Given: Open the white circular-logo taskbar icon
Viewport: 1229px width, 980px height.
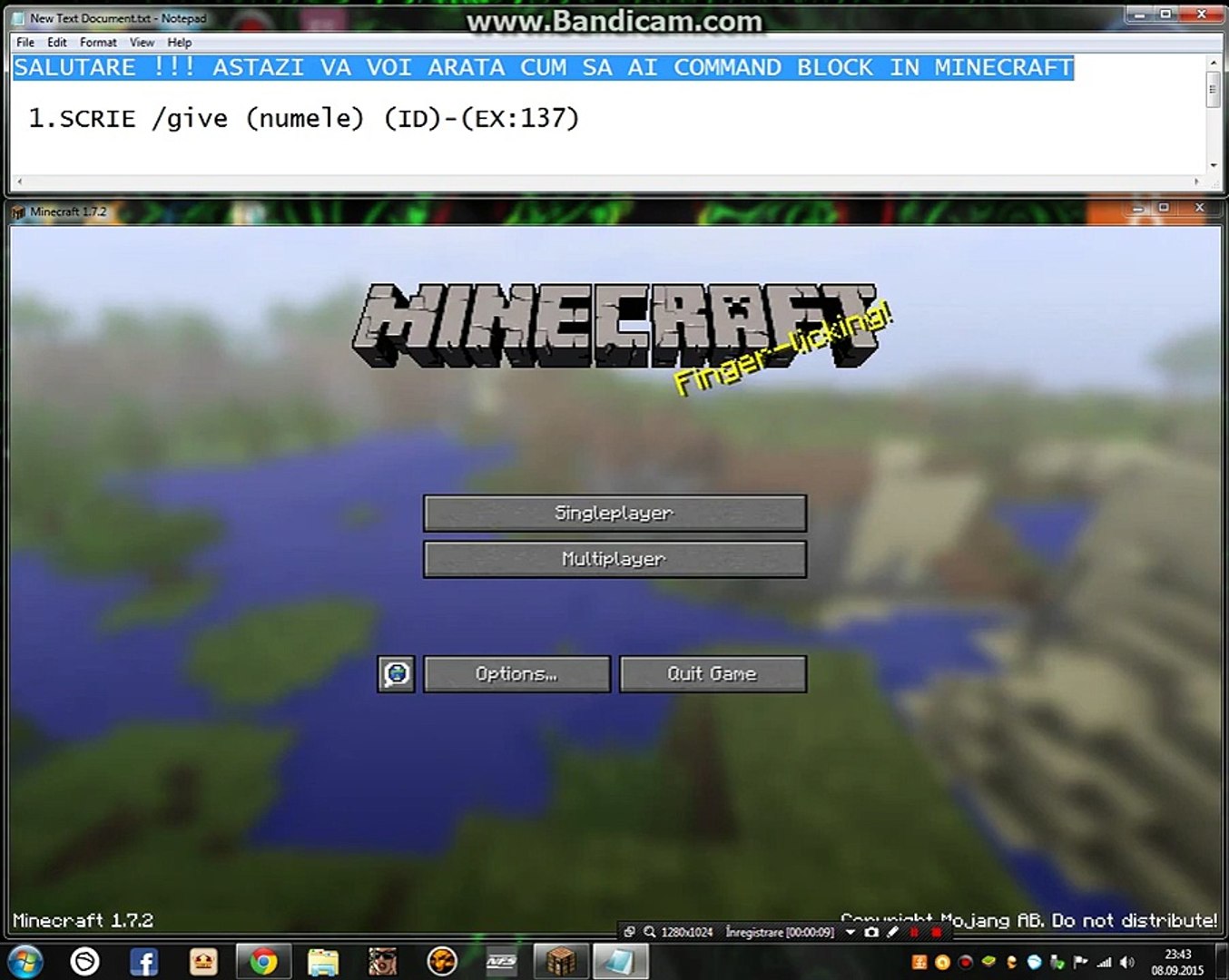Looking at the screenshot, I should 84,961.
